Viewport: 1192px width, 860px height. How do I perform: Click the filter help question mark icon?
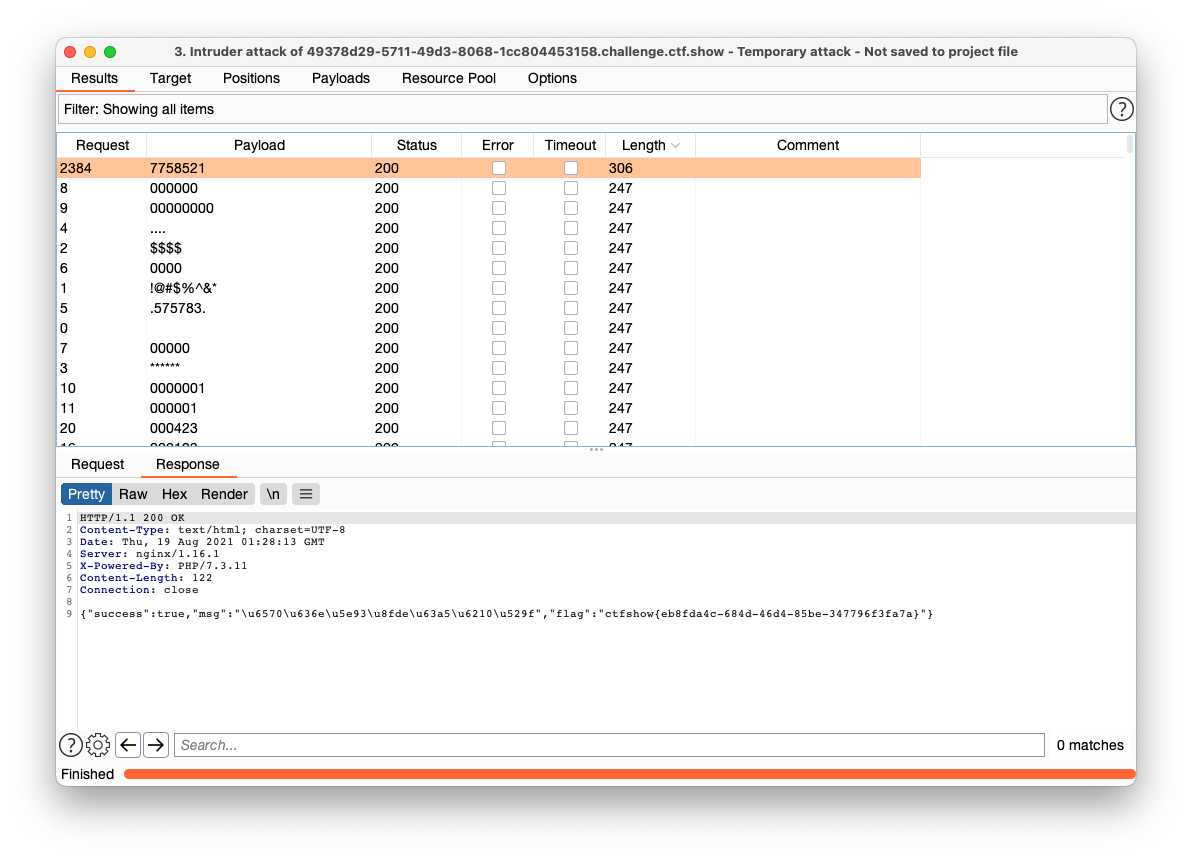point(1122,109)
